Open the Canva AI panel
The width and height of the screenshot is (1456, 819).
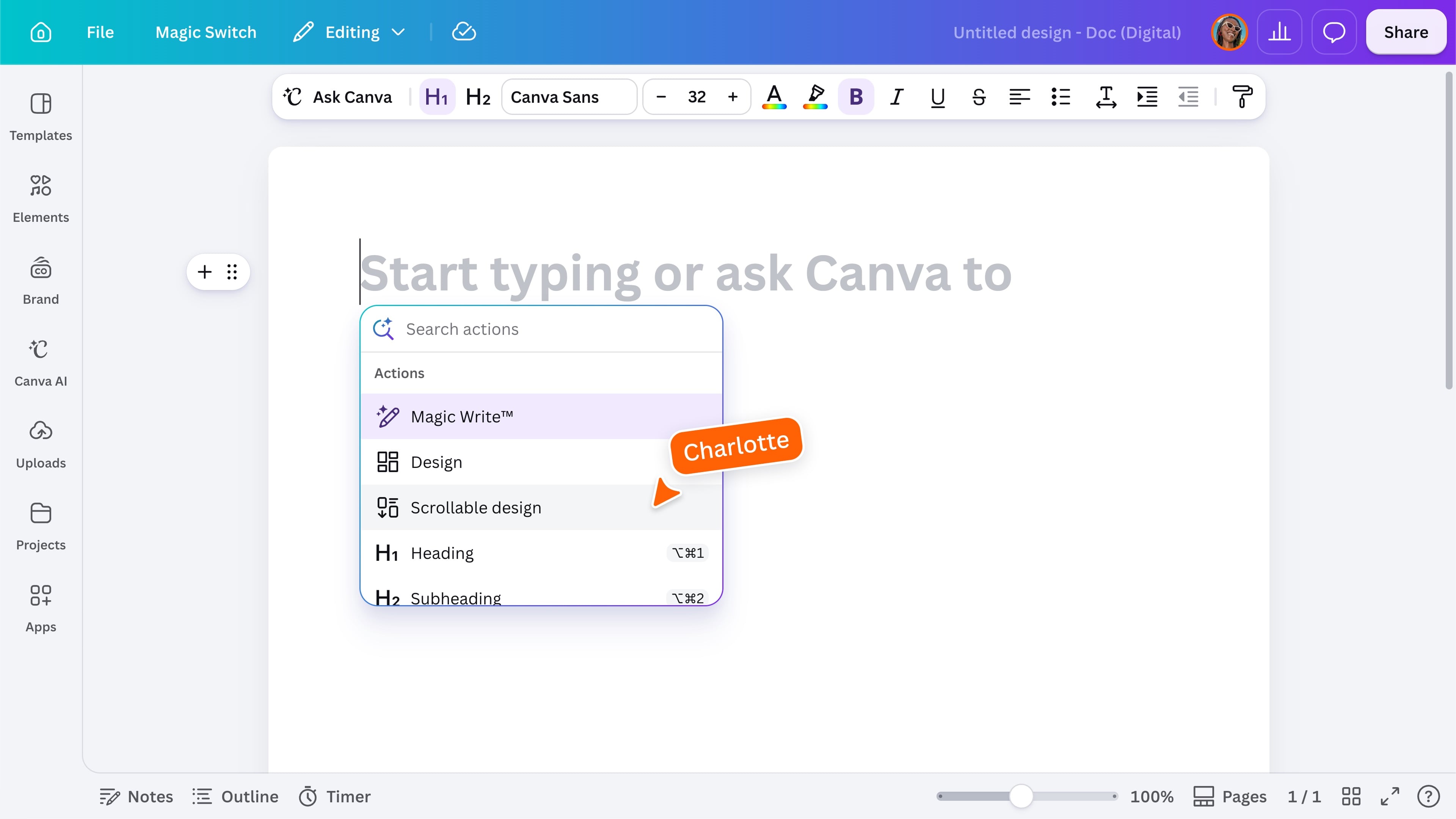click(41, 363)
